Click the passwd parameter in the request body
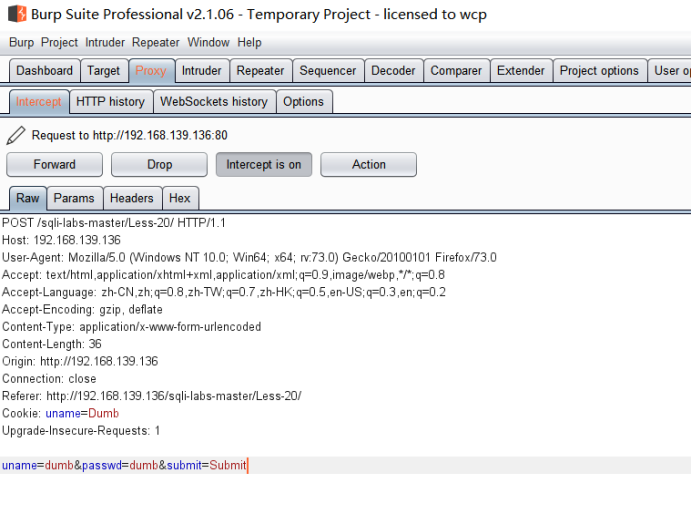The width and height of the screenshot is (692, 514). pos(102,465)
